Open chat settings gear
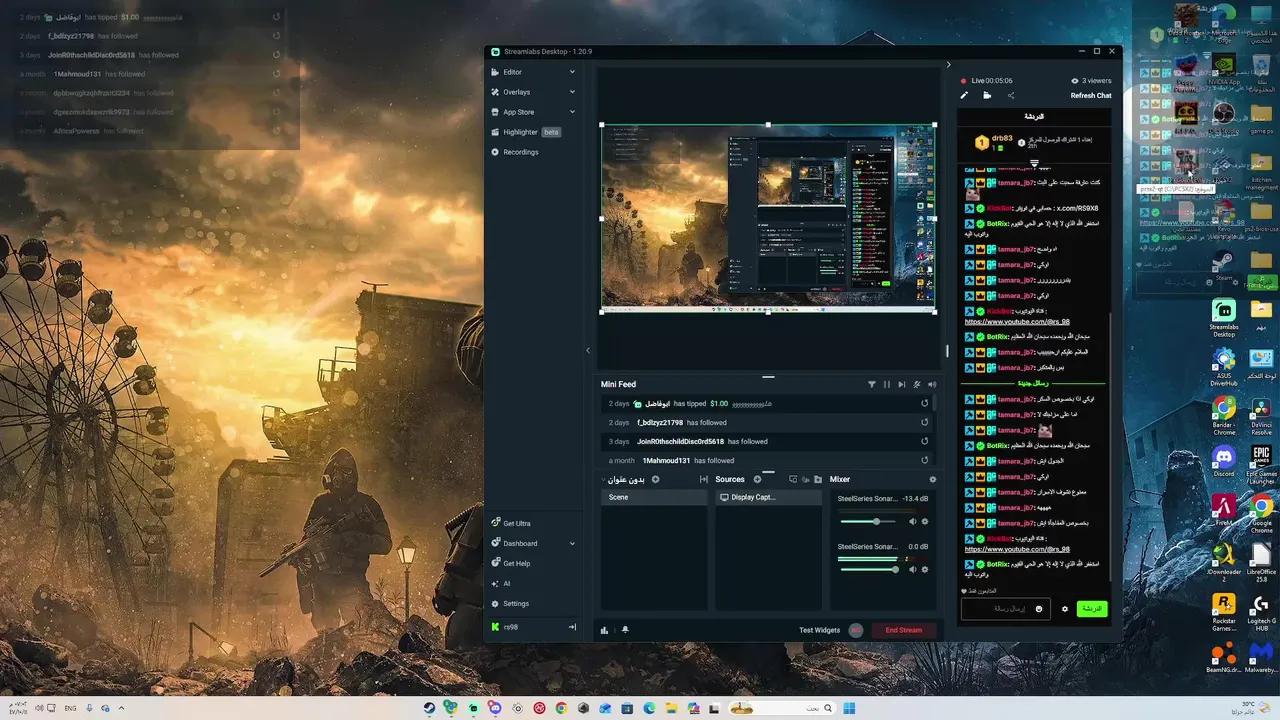The image size is (1280, 720). [x=1065, y=608]
